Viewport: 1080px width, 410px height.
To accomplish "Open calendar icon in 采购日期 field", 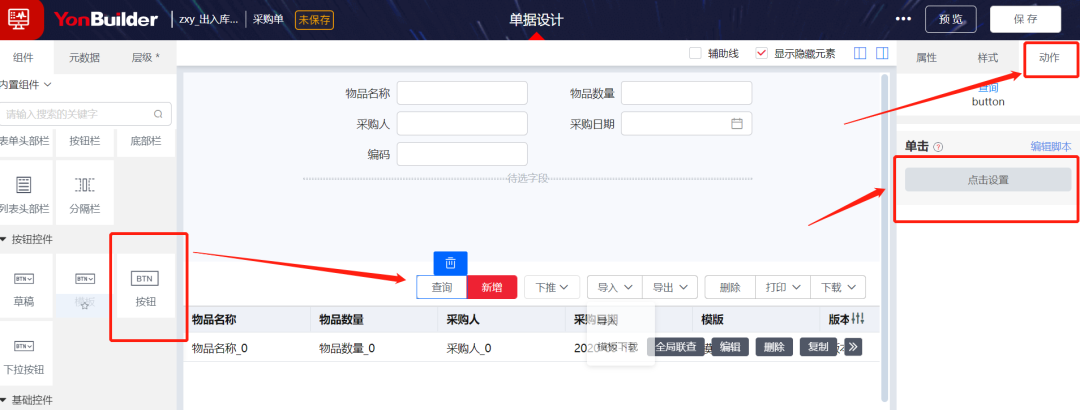I will [x=737, y=124].
